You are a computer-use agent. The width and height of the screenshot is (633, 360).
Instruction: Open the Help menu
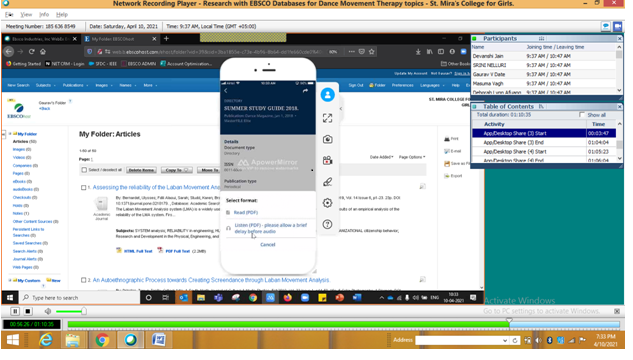62,15
